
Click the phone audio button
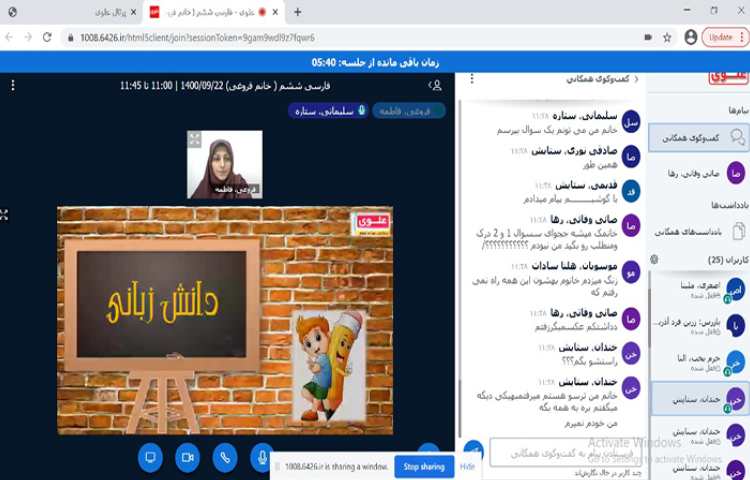(x=225, y=458)
